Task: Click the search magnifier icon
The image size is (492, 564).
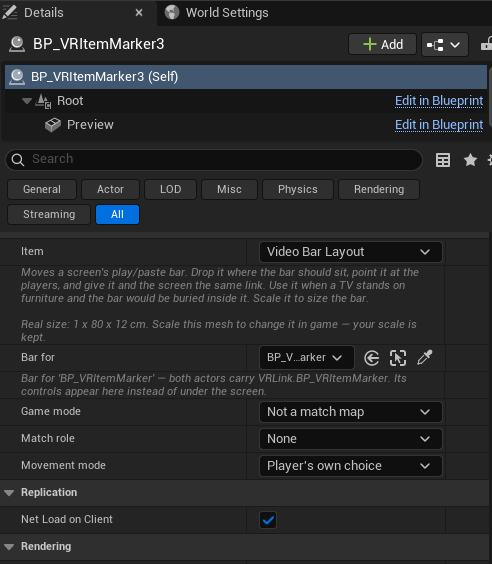Action: (18, 159)
